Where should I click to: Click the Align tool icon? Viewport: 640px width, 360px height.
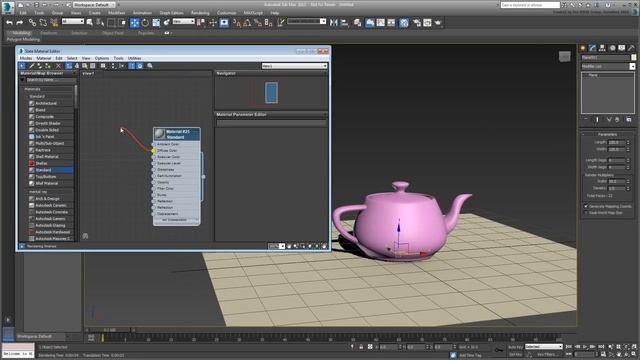click(x=344, y=23)
